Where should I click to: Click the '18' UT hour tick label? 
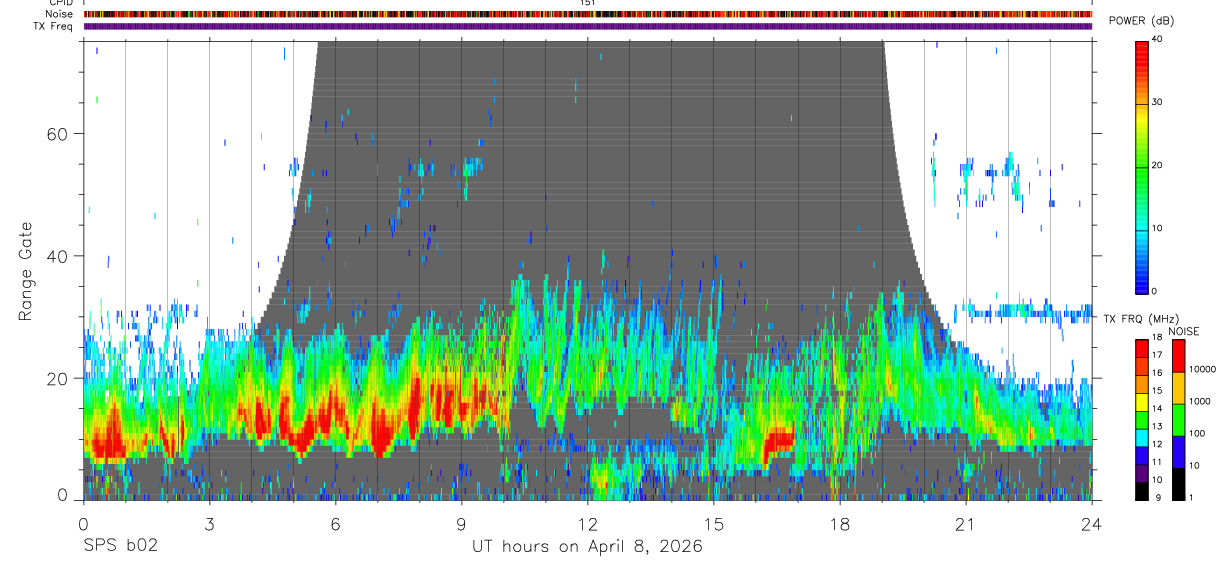tap(840, 524)
